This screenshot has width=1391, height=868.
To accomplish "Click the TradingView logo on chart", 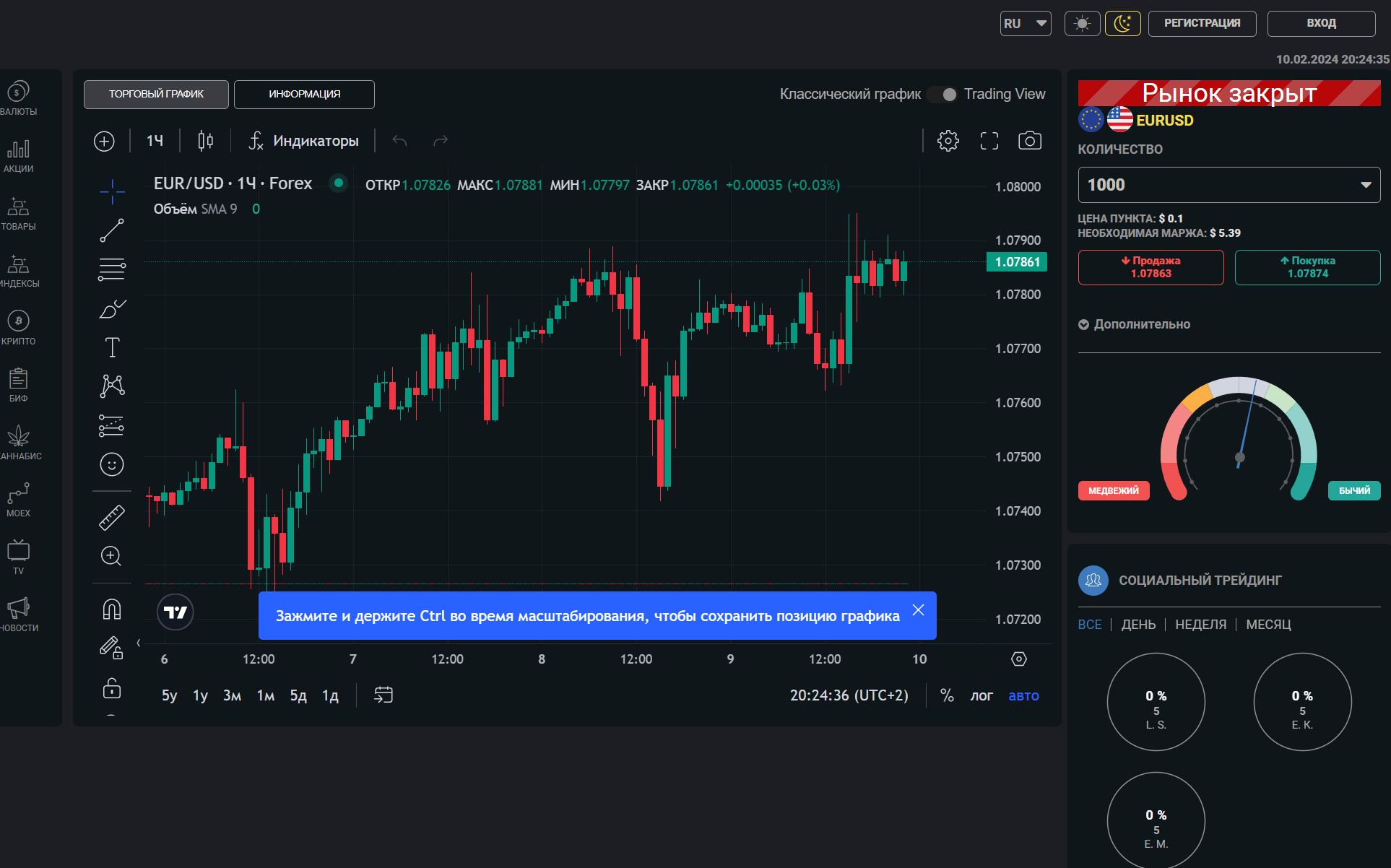I will (x=175, y=612).
